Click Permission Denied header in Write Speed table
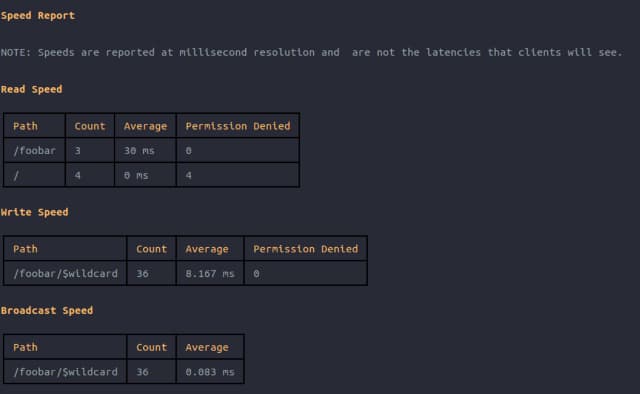 pyautogui.click(x=306, y=249)
